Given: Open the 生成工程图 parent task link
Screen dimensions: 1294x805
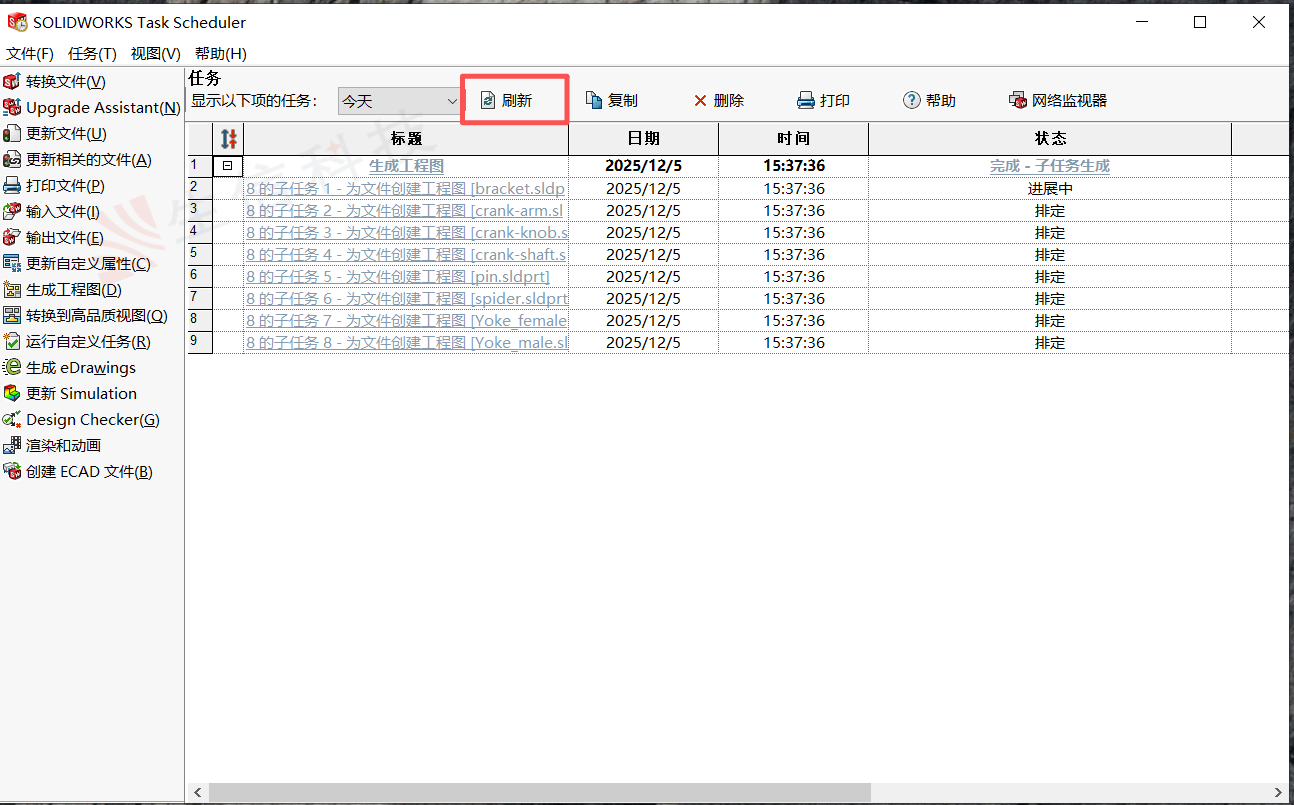Looking at the screenshot, I should 406,166.
